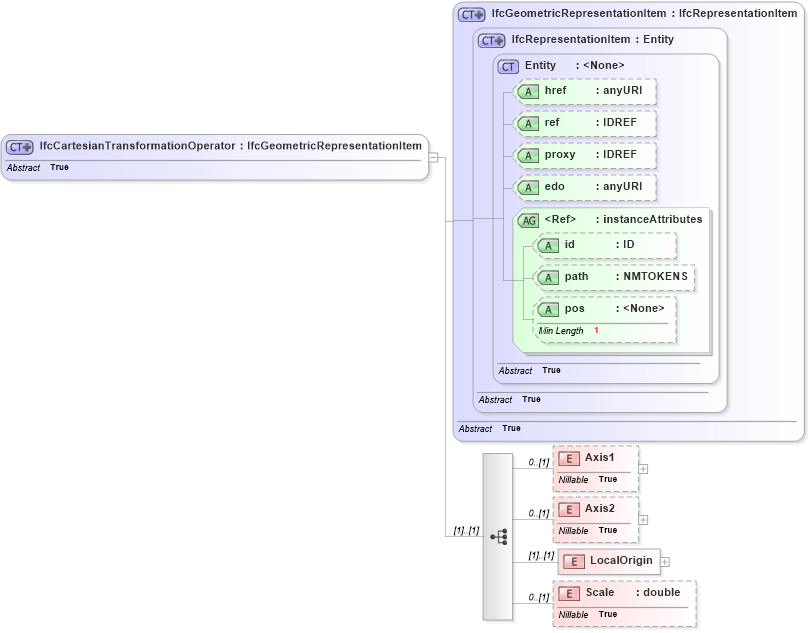Viewport: 808px width, 633px height.
Task: Click the E icon beside Scale
Action: pos(569,593)
